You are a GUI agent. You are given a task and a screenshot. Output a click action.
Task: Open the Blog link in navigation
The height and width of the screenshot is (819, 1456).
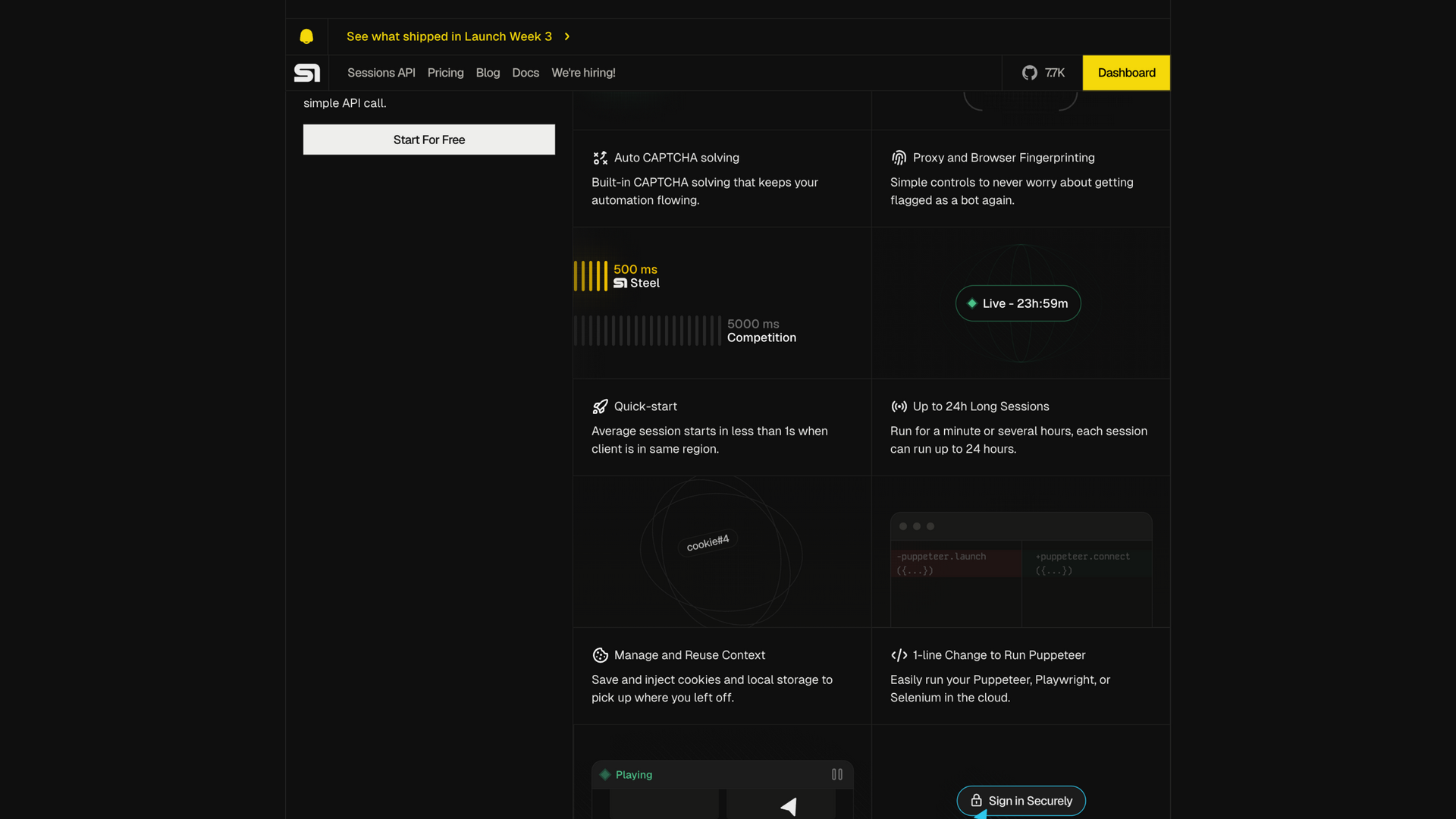coord(488,73)
